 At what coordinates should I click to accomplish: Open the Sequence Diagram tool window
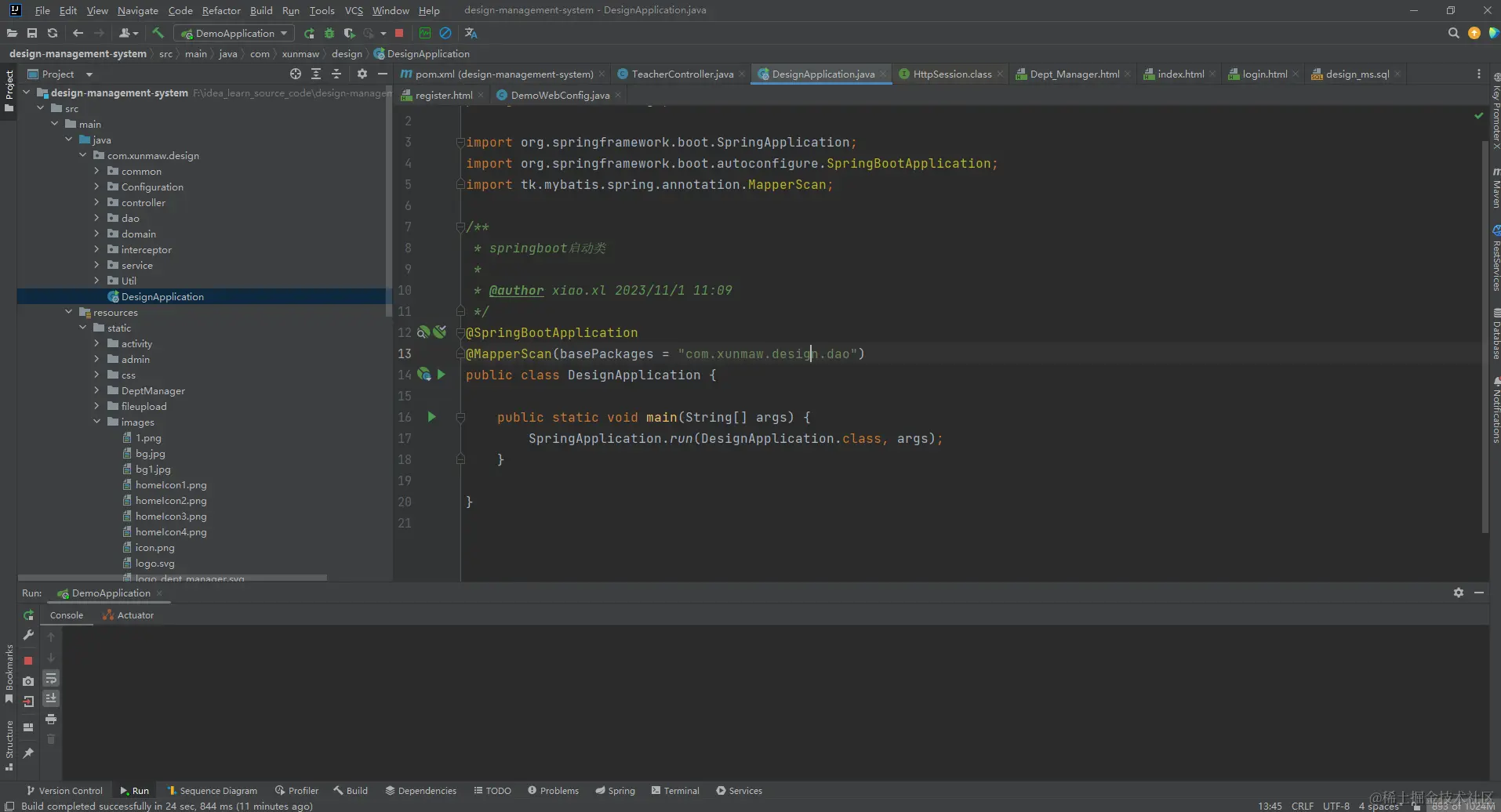(212, 790)
